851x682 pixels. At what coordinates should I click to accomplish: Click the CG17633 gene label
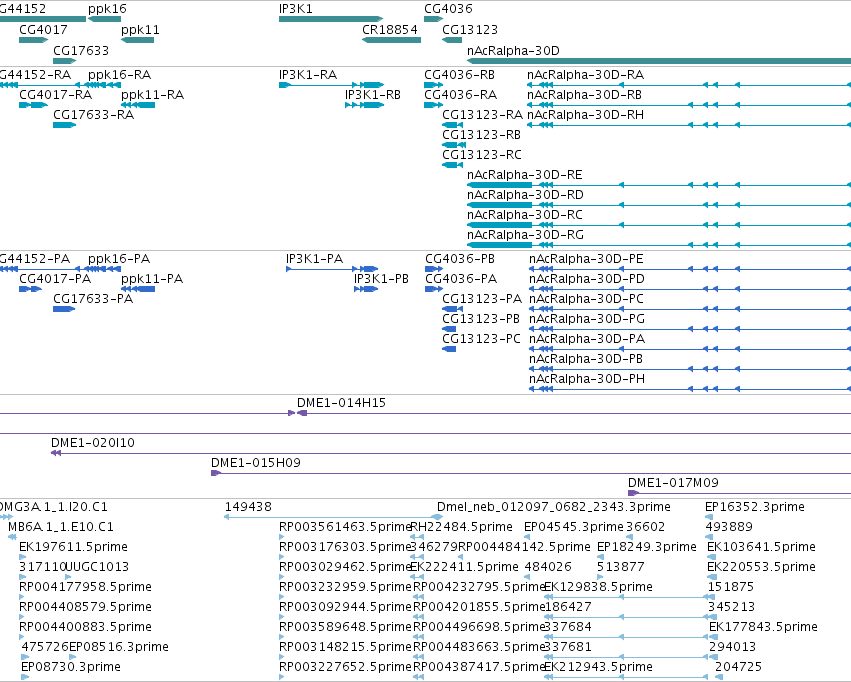tap(81, 50)
